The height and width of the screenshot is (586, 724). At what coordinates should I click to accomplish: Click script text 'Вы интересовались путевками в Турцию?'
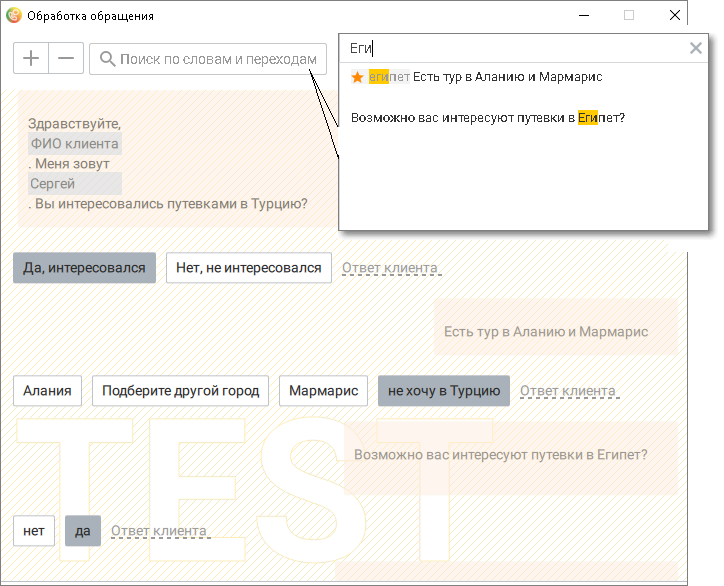(171, 204)
